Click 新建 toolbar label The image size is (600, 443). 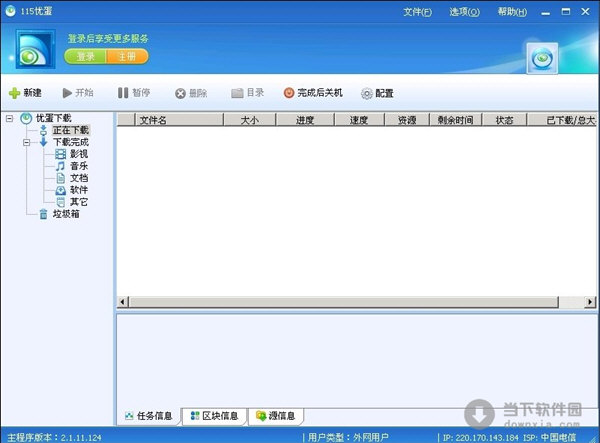33,93
